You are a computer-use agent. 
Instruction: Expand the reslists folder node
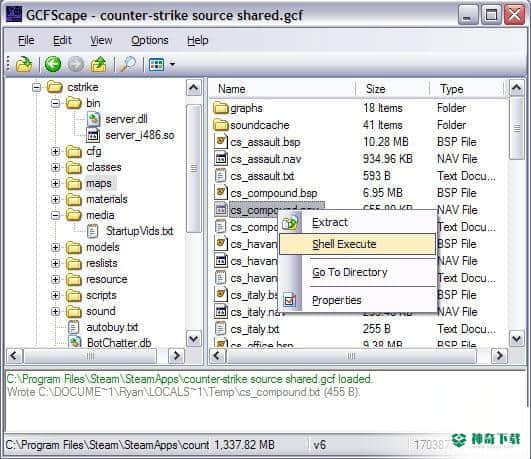56,264
